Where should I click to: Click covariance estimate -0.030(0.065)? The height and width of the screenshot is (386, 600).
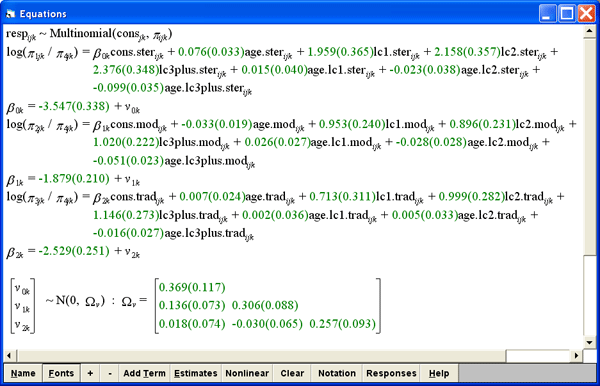[267, 324]
